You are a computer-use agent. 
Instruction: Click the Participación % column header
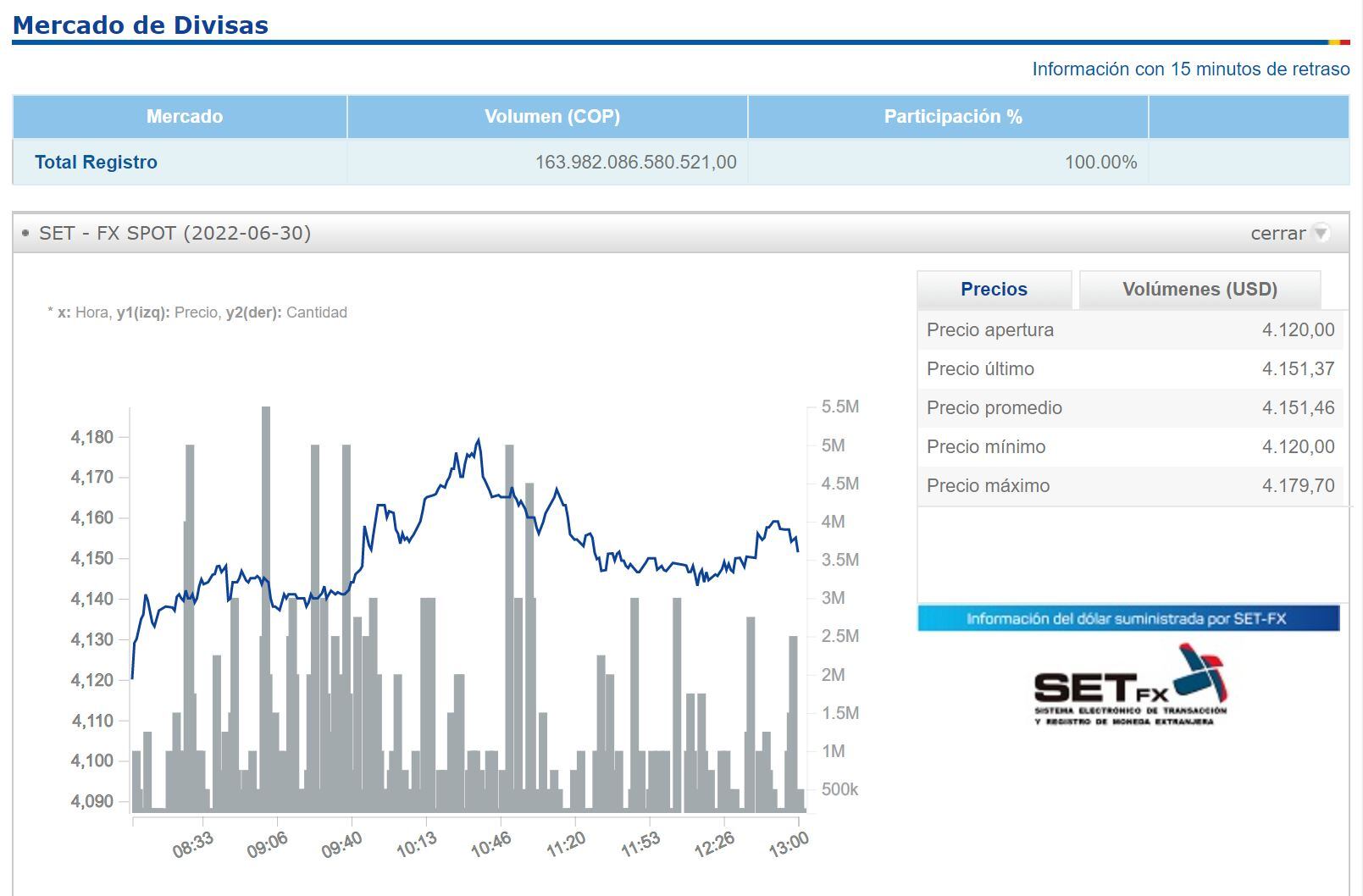click(952, 117)
